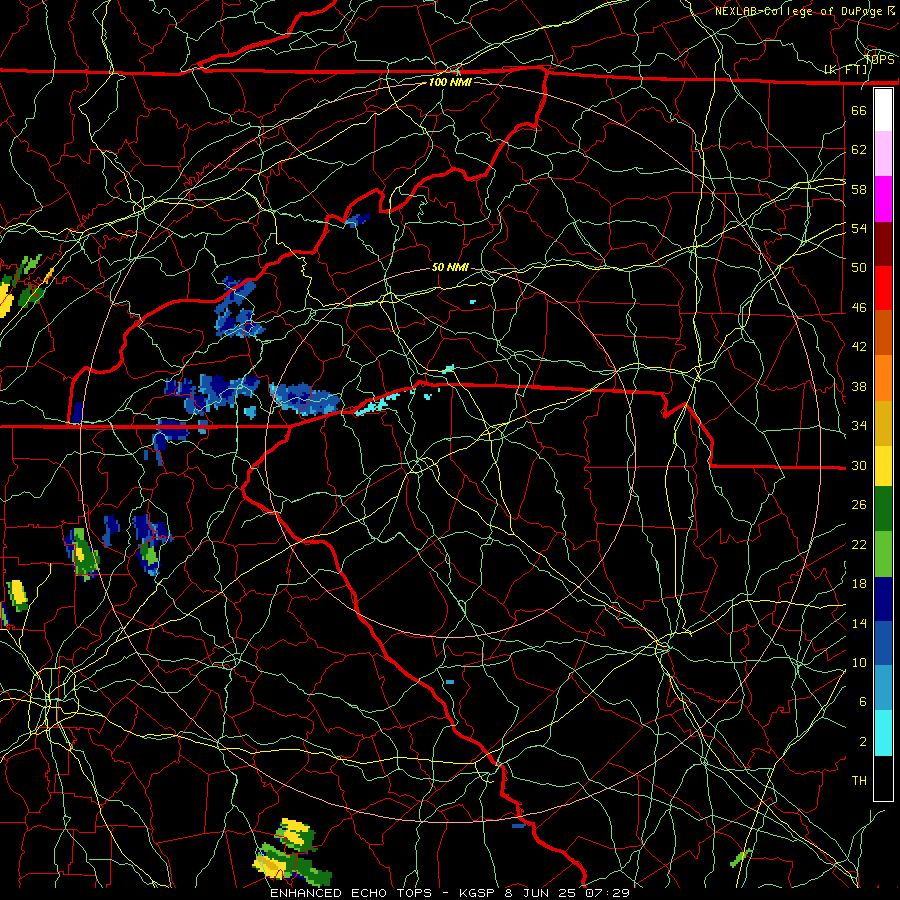The height and width of the screenshot is (900, 900).
Task: Click the legend value 18
Action: click(859, 584)
